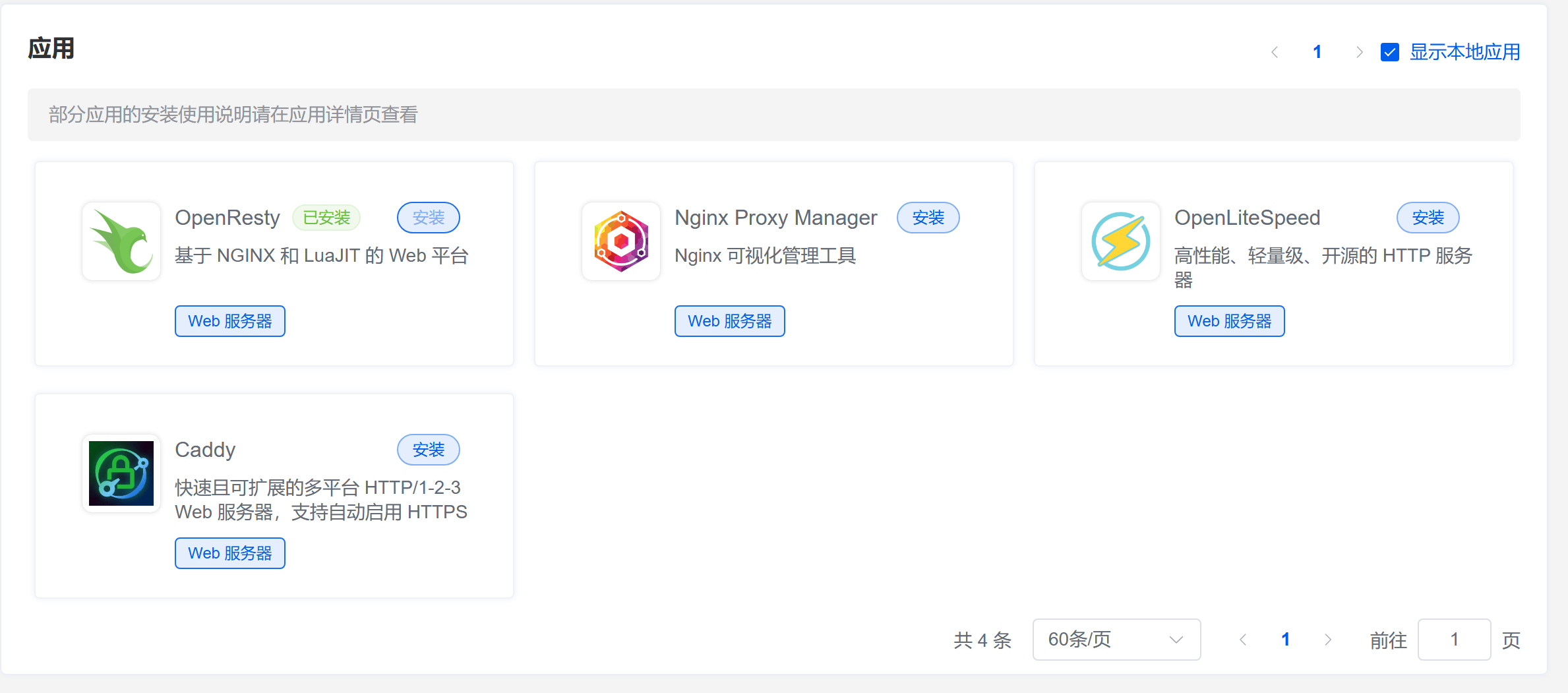Focus the 前往 page number input field
Image resolution: width=1568 pixels, height=693 pixels.
coord(1454,640)
